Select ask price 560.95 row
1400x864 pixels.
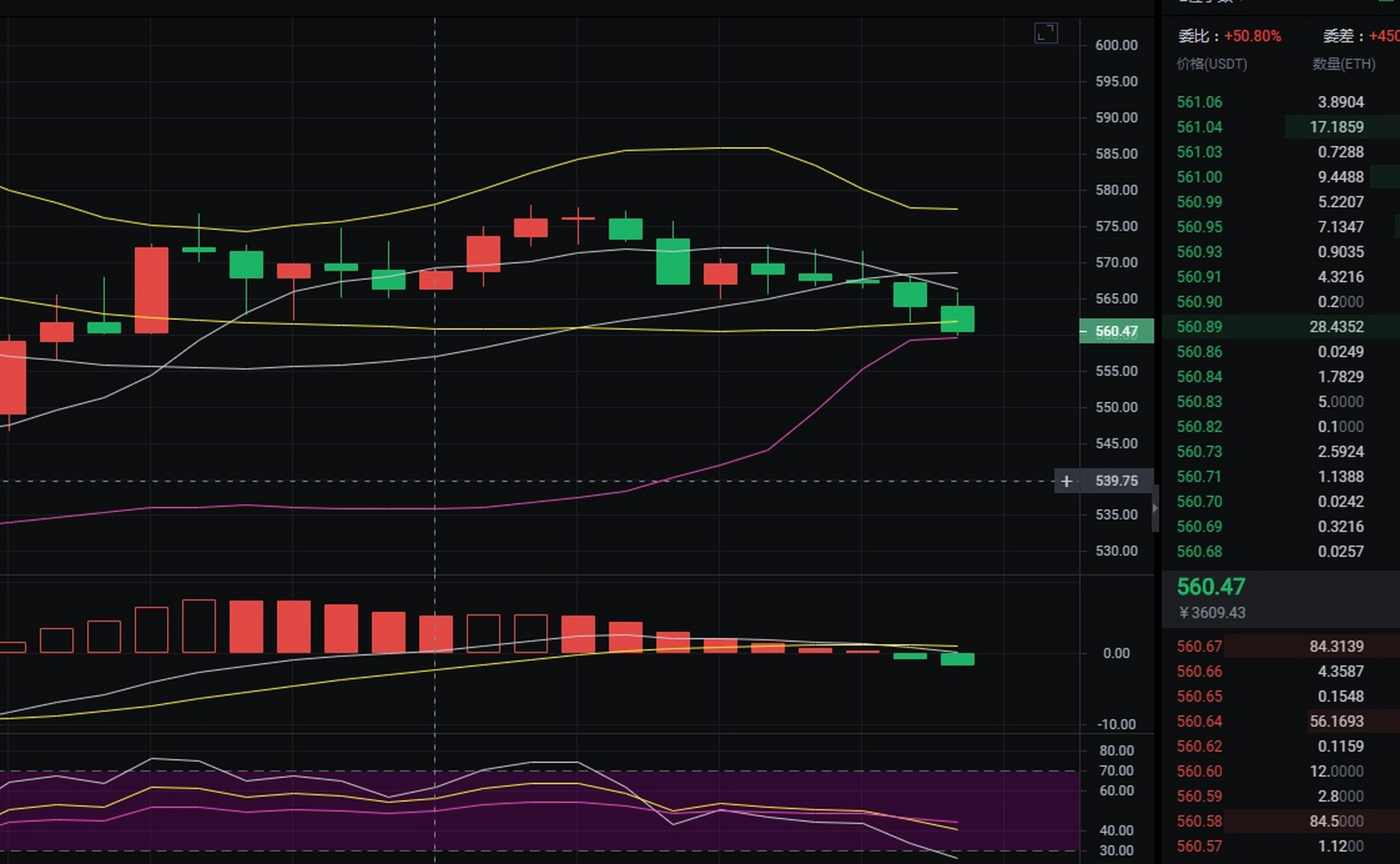1281,227
